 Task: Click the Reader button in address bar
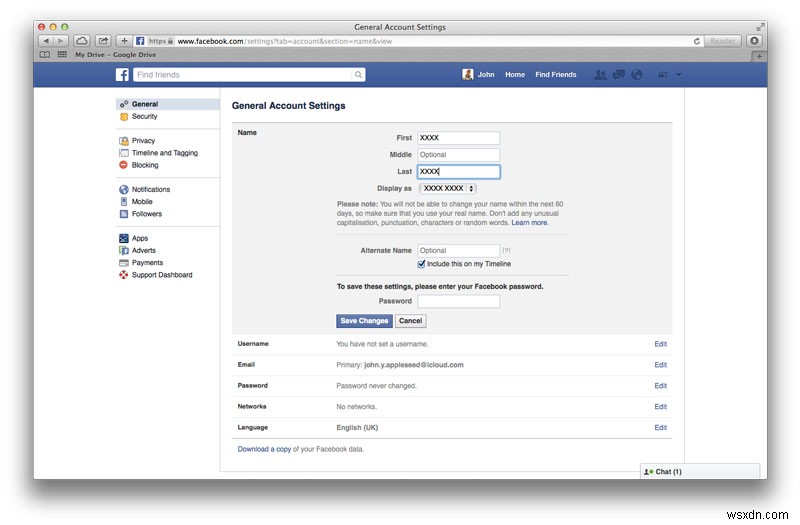[722, 41]
